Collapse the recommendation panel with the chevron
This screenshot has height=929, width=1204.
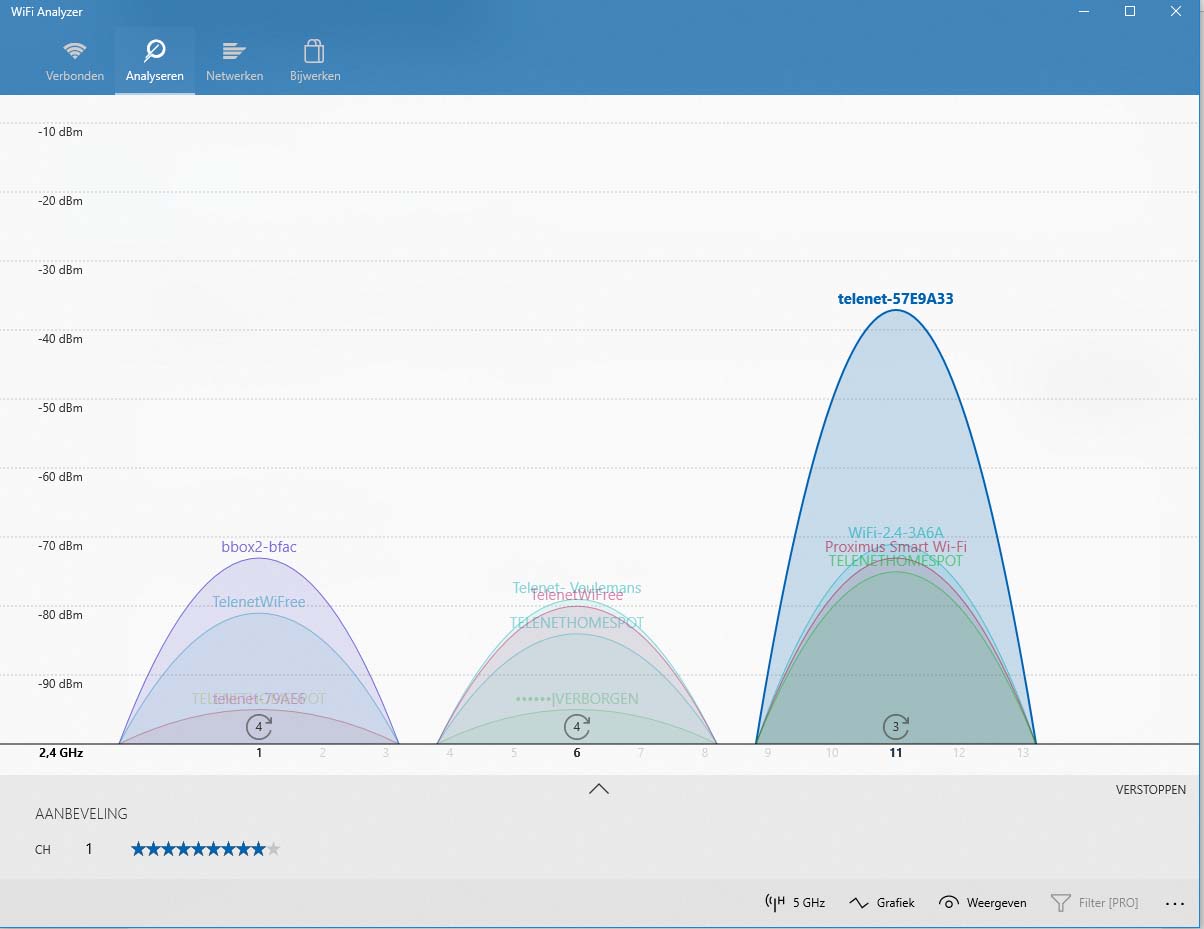pyautogui.click(x=599, y=788)
